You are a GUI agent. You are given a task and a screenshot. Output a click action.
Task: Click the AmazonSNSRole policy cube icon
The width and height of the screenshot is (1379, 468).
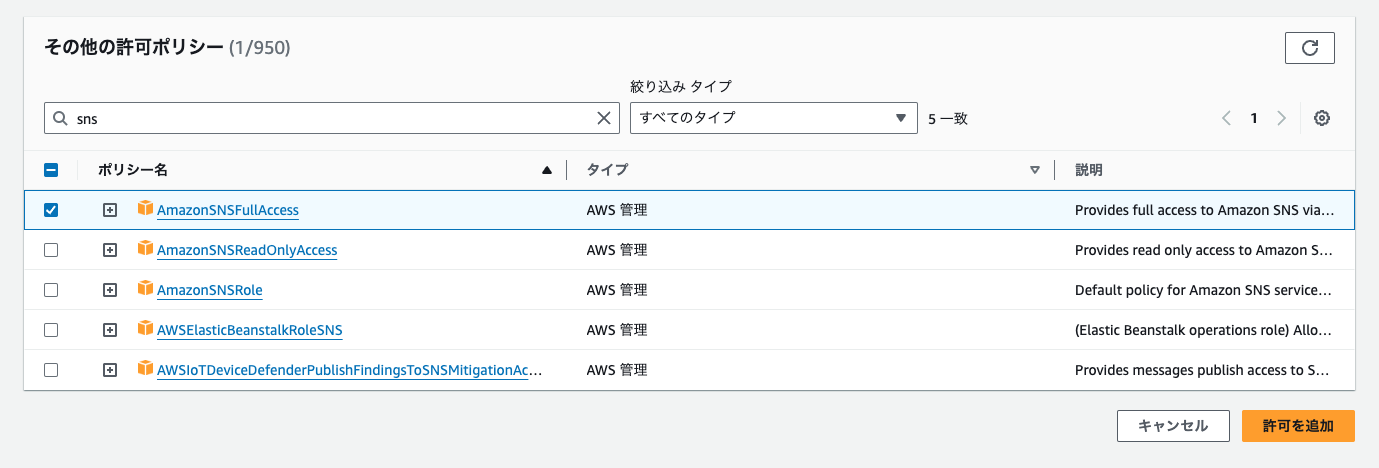[x=145, y=289]
